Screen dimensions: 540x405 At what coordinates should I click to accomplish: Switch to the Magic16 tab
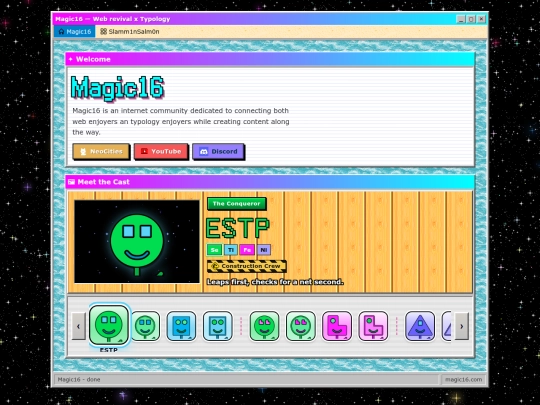tap(75, 32)
